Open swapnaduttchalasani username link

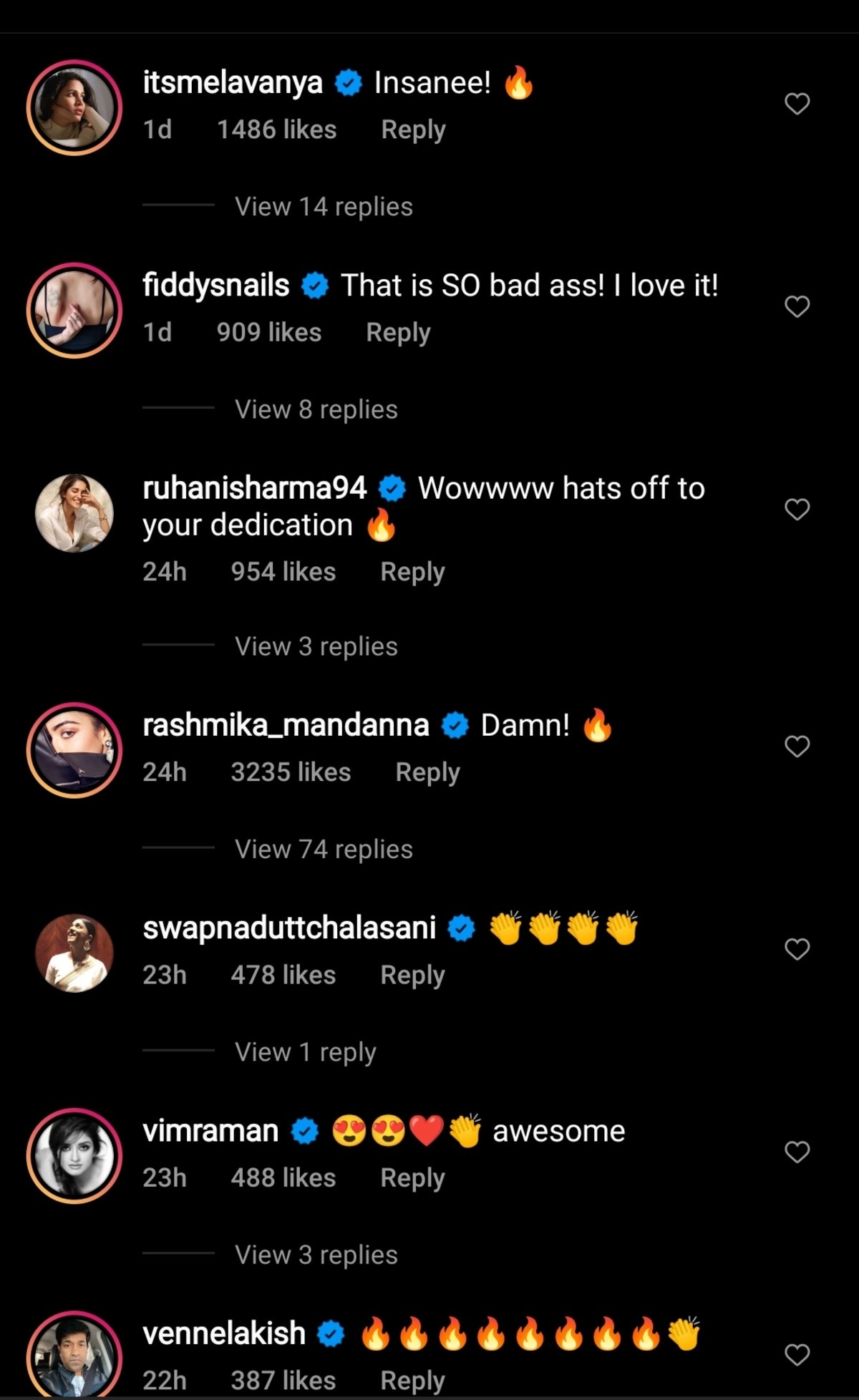289,928
